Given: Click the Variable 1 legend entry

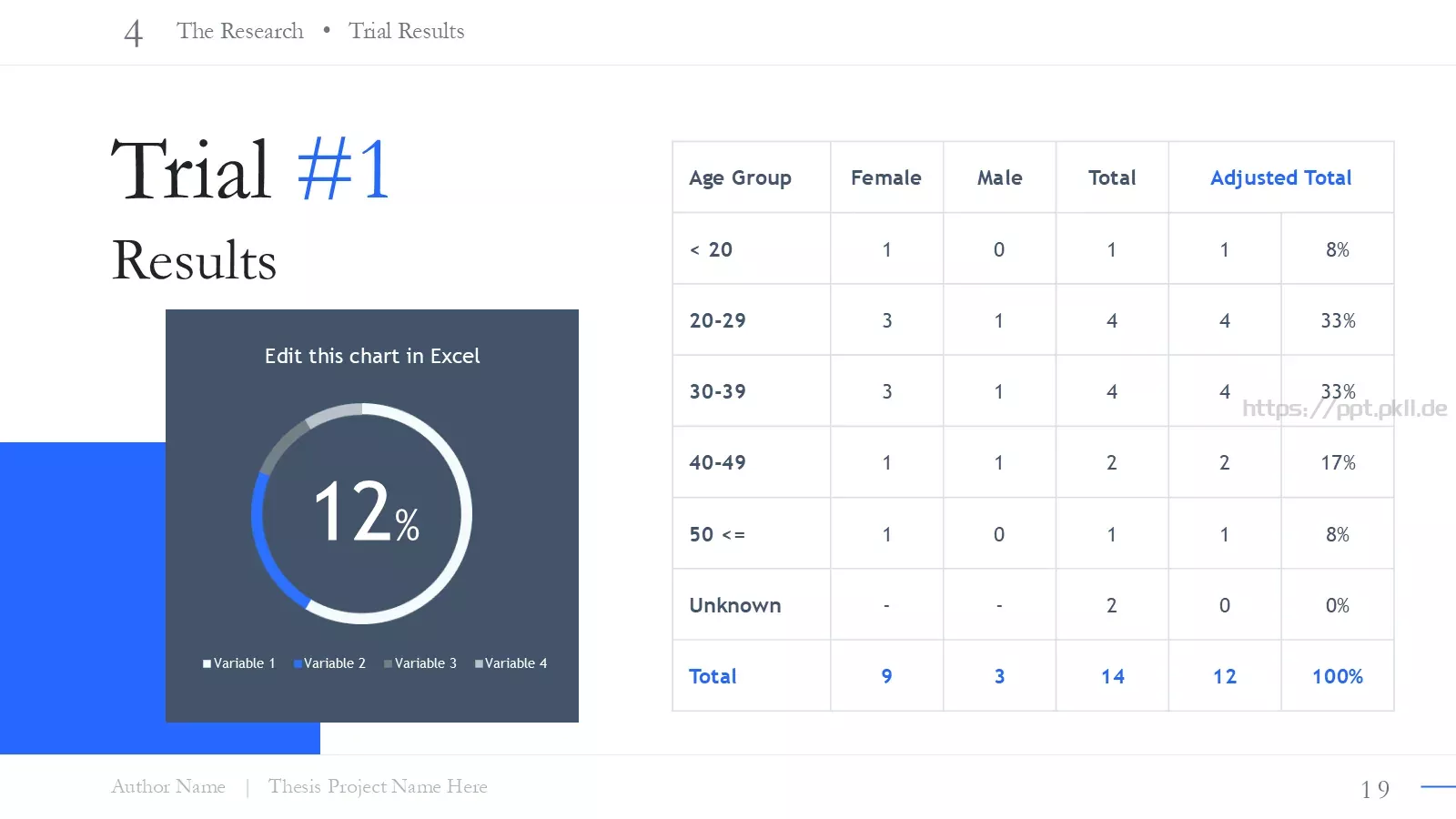Looking at the screenshot, I should click(238, 663).
